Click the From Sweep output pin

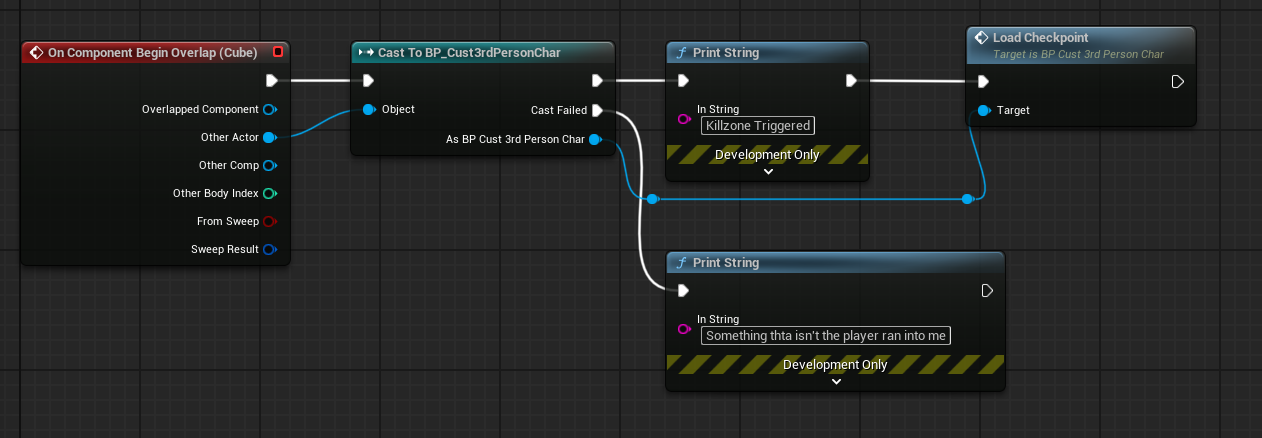point(269,221)
